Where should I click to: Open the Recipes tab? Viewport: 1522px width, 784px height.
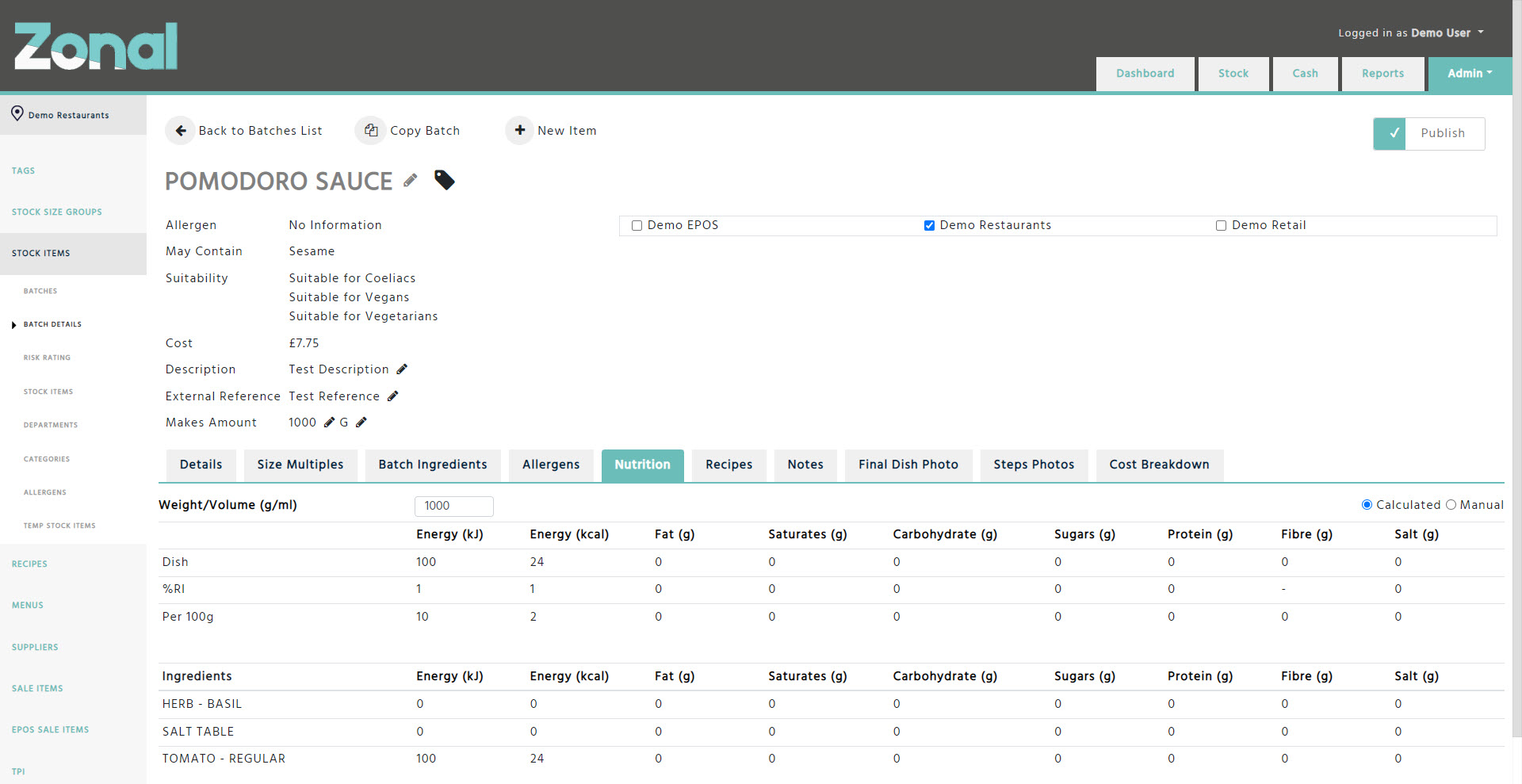729,465
